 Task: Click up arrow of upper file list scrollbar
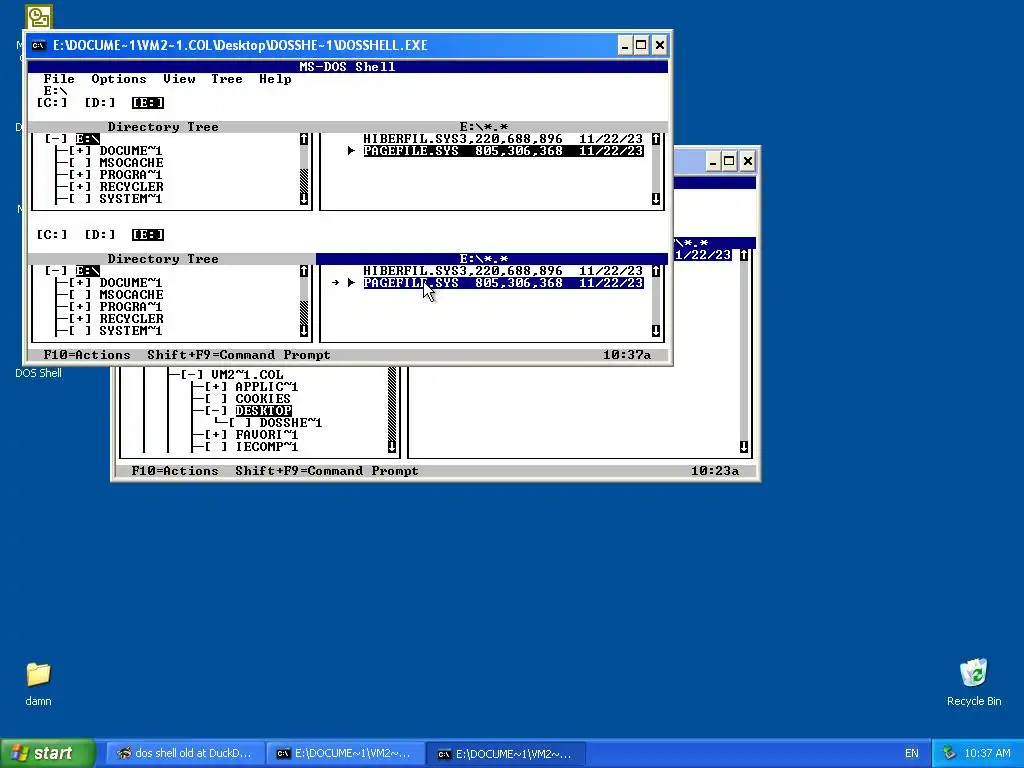coord(656,139)
